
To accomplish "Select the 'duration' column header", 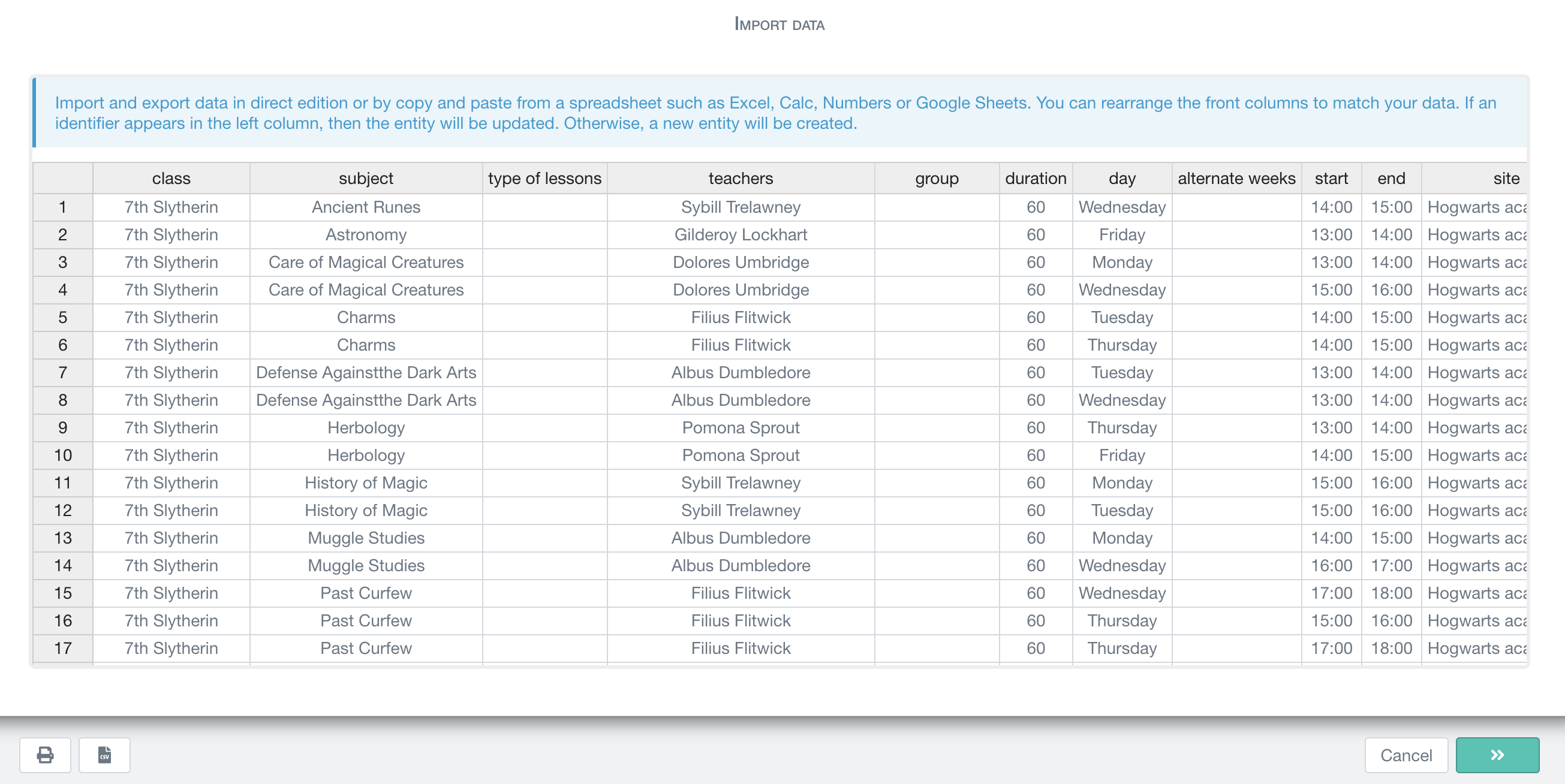I will 1035,178.
